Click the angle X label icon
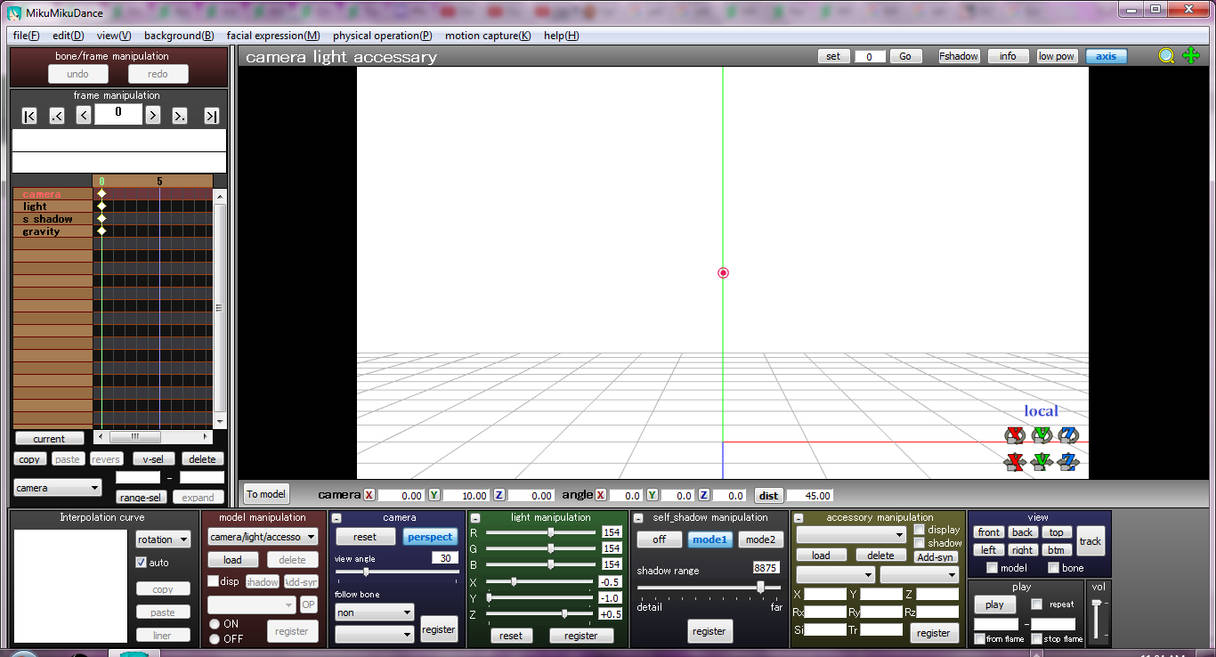1216x657 pixels. pos(601,495)
